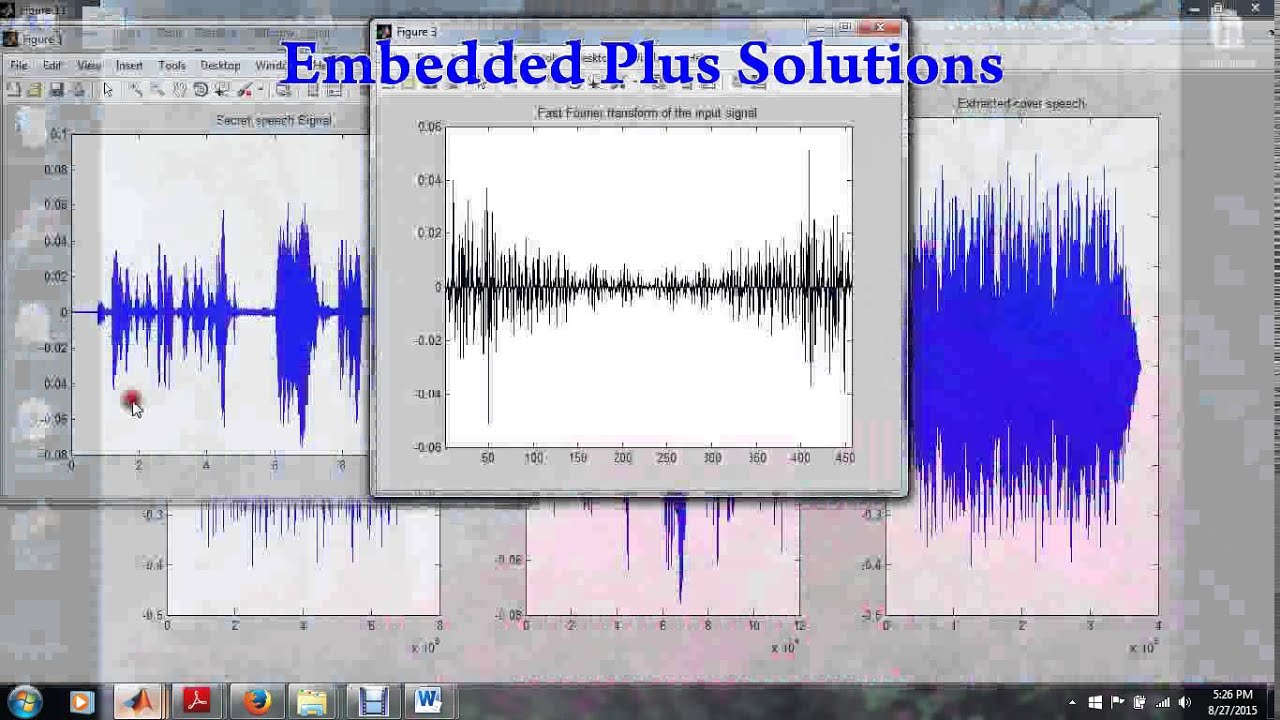Open Windows Media Player from taskbar
This screenshot has height=720, width=1280.
(81, 702)
